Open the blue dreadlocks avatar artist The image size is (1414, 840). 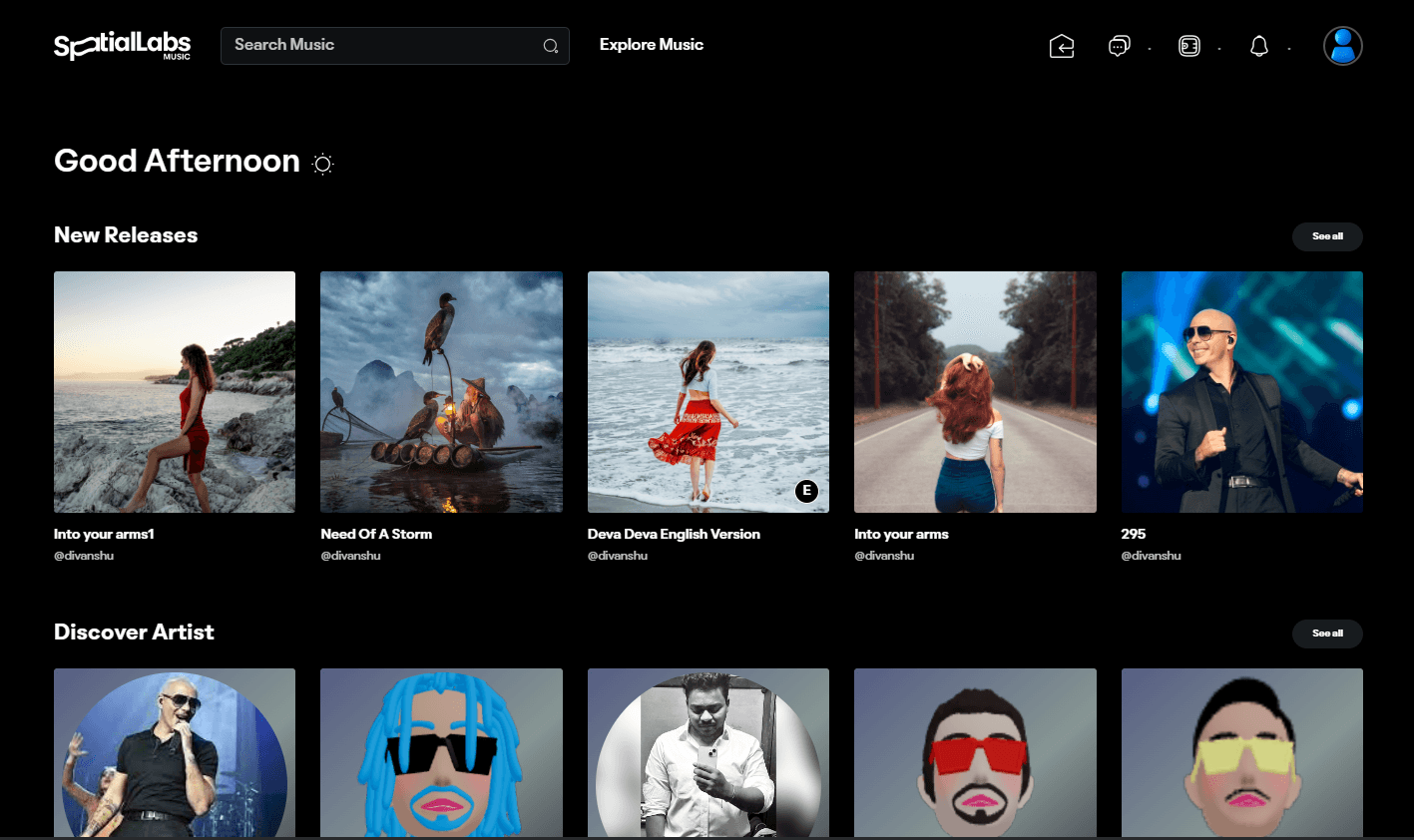(441, 753)
